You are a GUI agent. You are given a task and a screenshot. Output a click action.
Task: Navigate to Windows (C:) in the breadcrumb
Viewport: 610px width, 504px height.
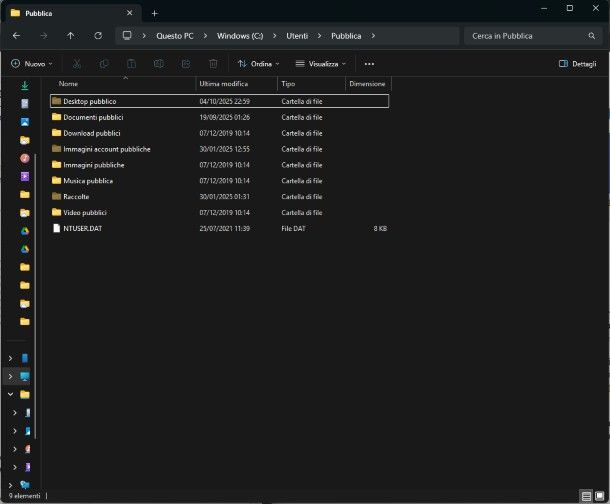(239, 35)
